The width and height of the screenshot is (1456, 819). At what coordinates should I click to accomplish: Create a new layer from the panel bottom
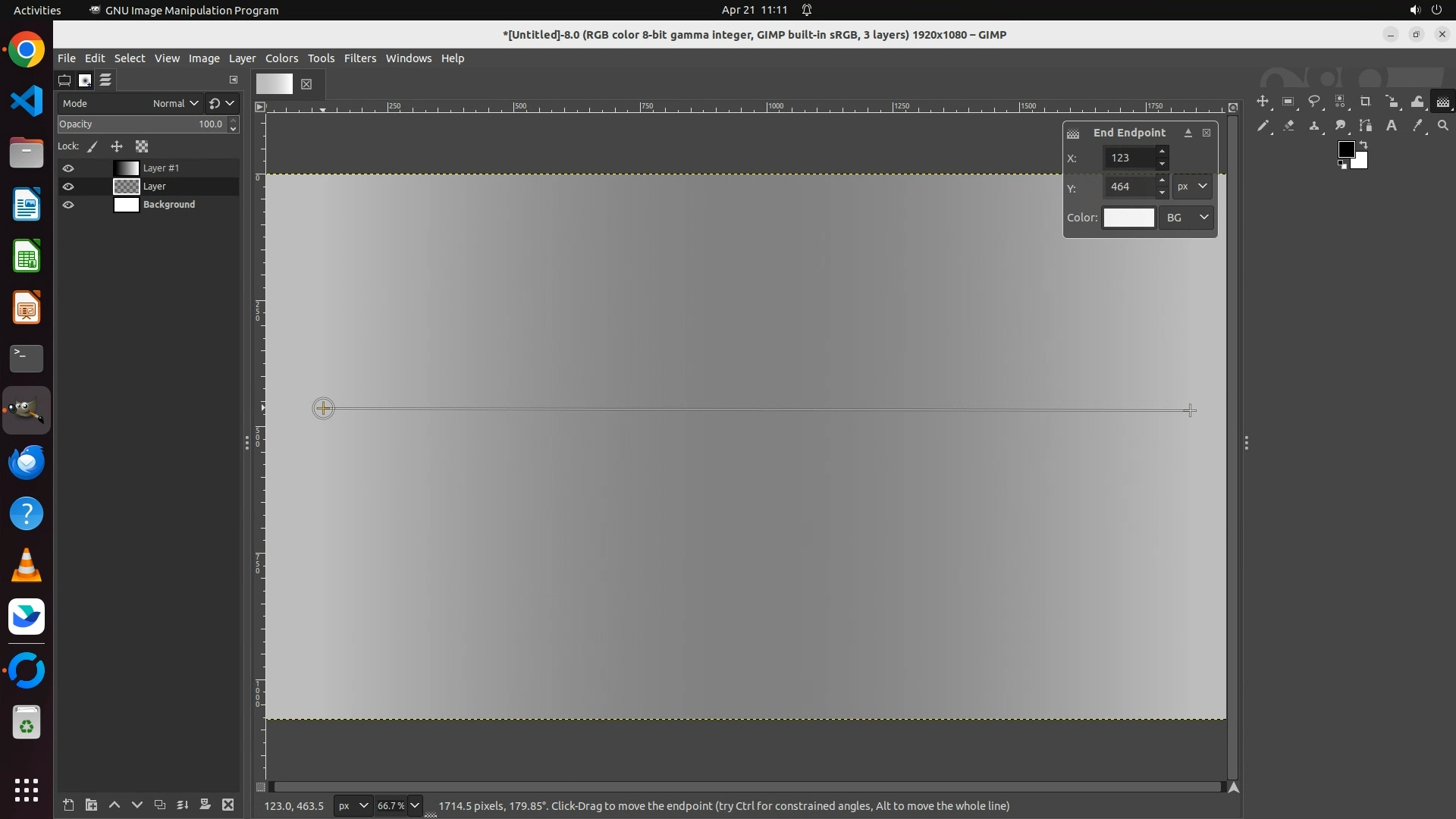point(68,805)
